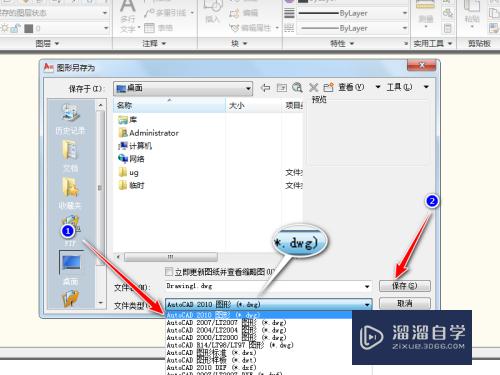Open the file name dropdown arrow
This screenshot has width=500, height=375.
click(367, 286)
